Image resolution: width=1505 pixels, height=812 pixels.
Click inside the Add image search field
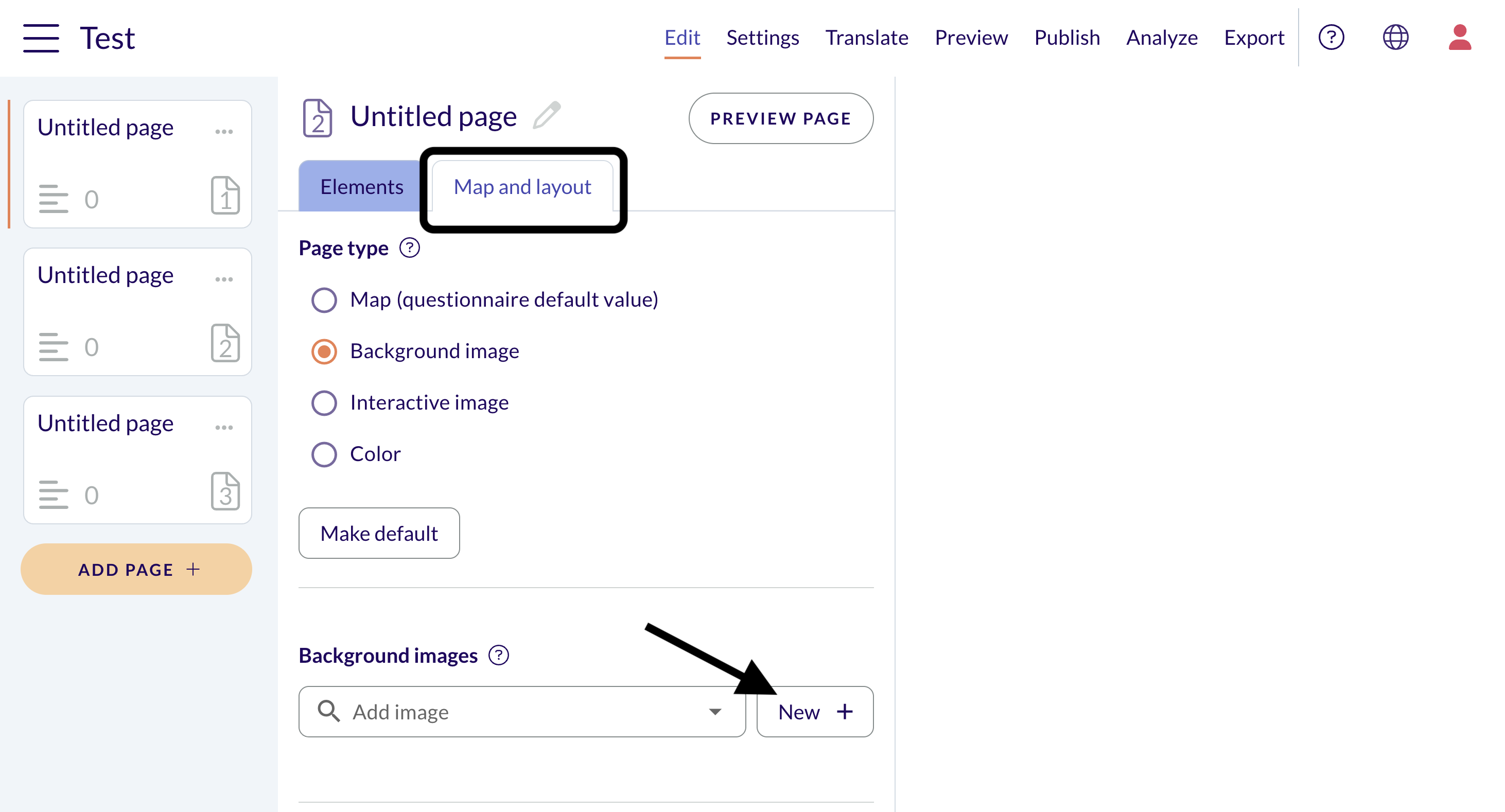pos(522,712)
